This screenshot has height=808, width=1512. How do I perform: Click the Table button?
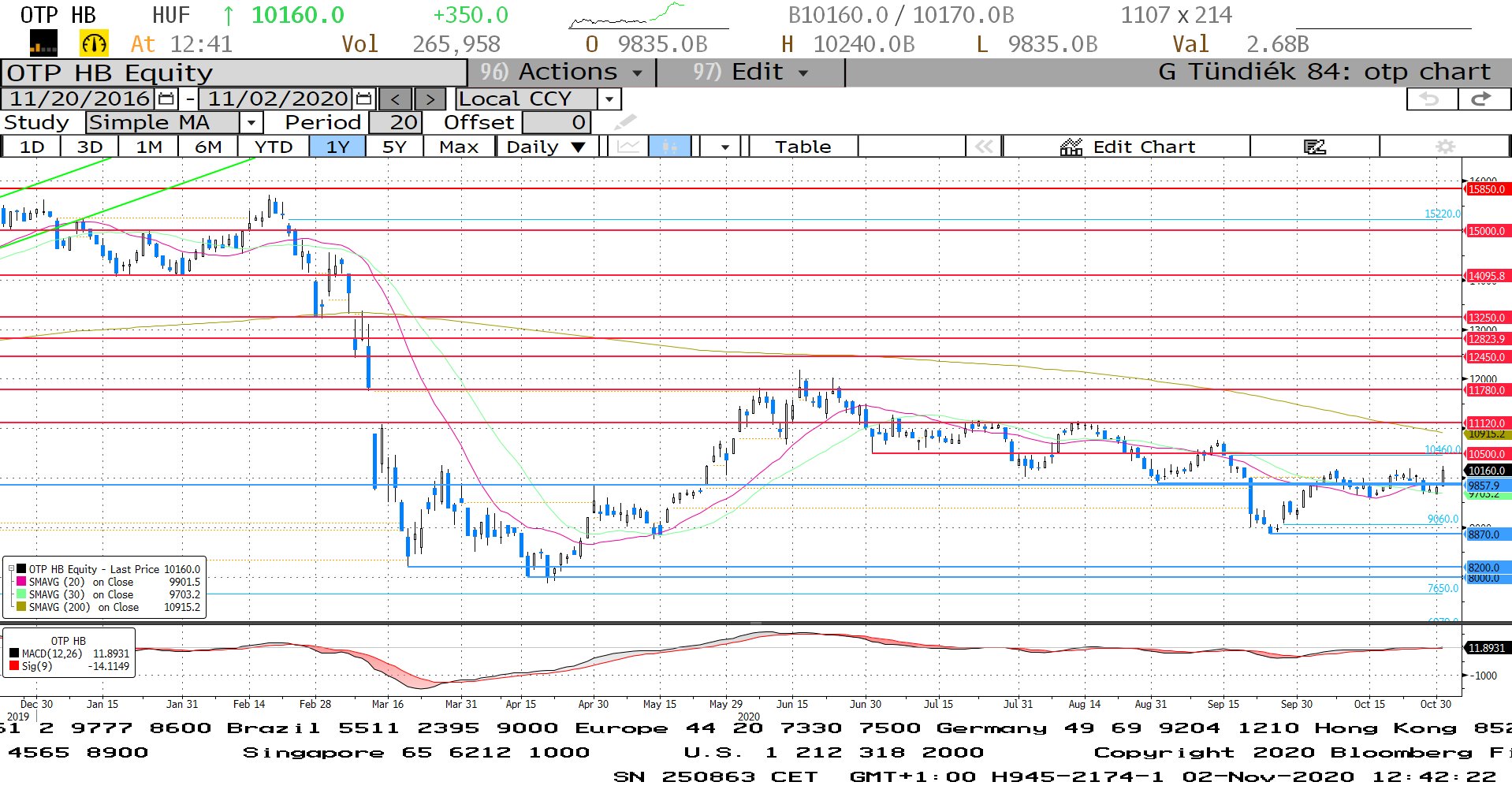(x=803, y=147)
